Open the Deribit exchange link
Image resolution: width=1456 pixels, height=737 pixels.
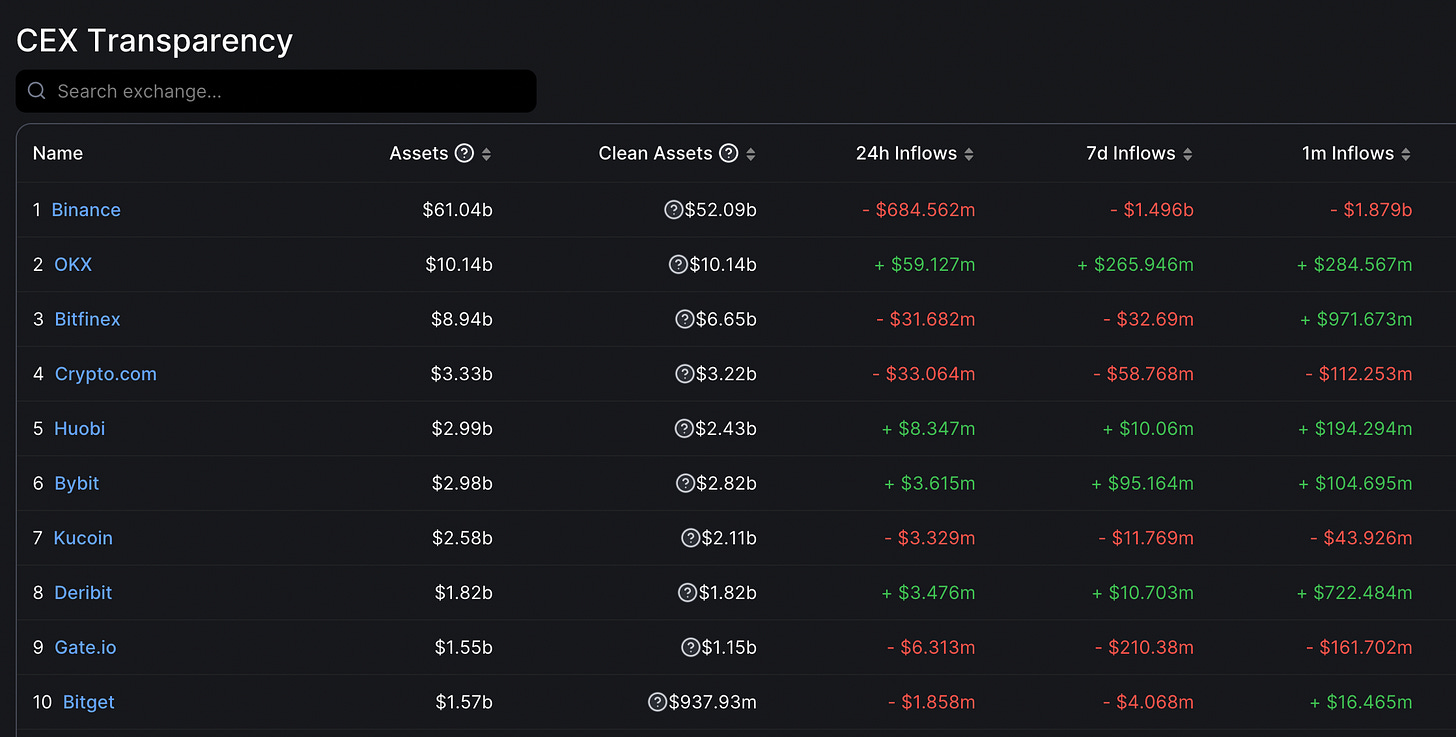pyautogui.click(x=84, y=593)
